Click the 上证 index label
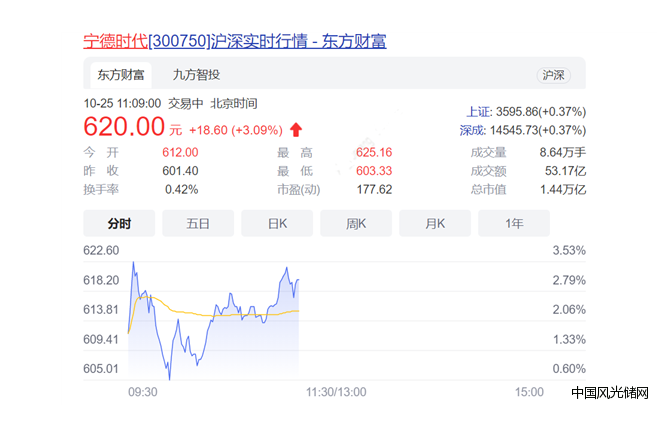 coord(479,112)
